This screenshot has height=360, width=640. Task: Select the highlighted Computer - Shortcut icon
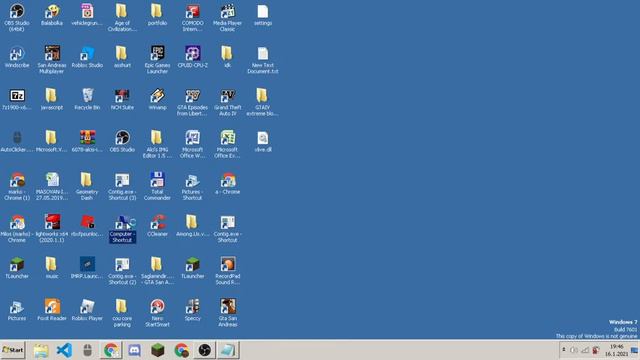122,229
